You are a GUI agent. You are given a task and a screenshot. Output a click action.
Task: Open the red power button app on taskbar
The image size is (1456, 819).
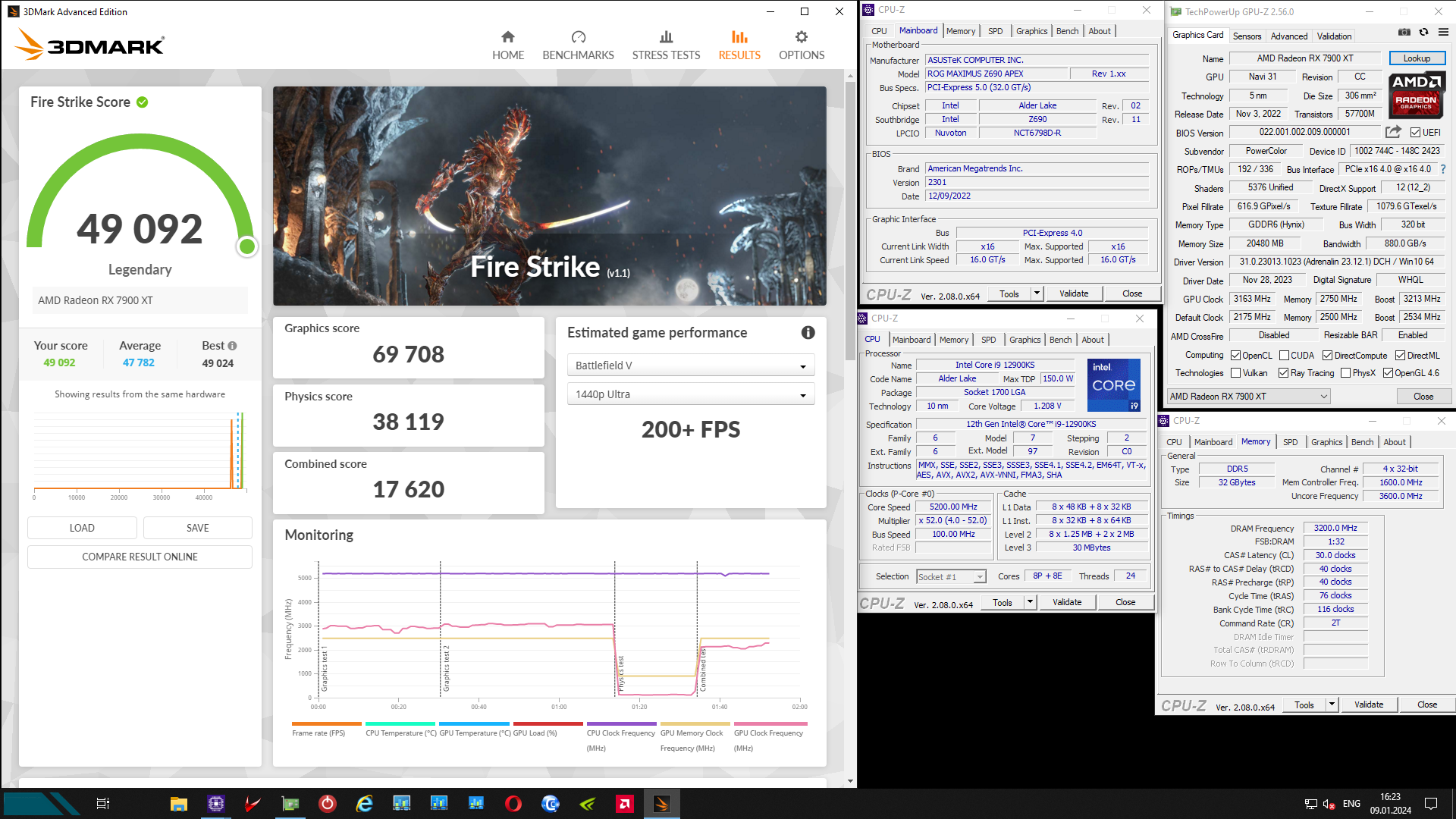[328, 804]
